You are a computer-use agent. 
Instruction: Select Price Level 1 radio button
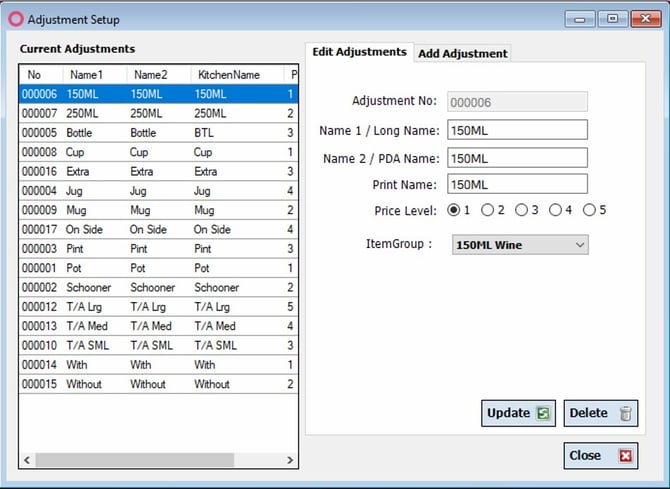(x=453, y=210)
